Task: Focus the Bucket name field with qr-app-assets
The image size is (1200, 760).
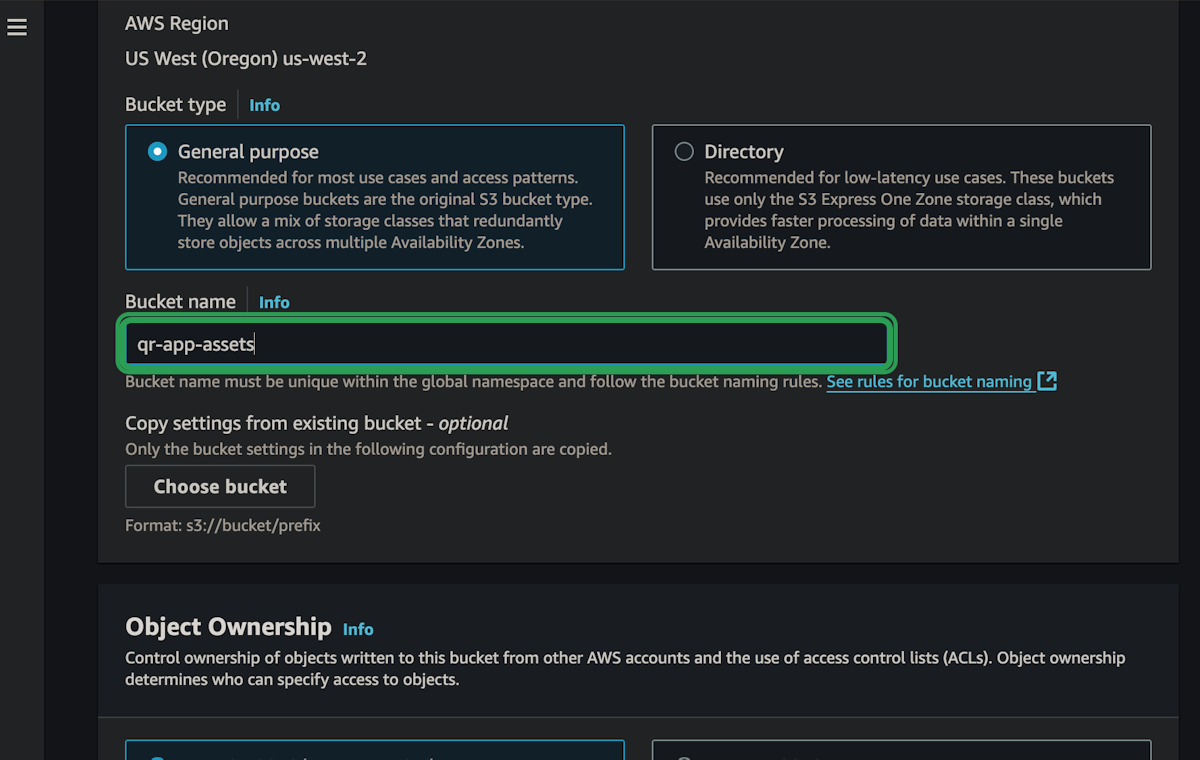Action: click(507, 344)
